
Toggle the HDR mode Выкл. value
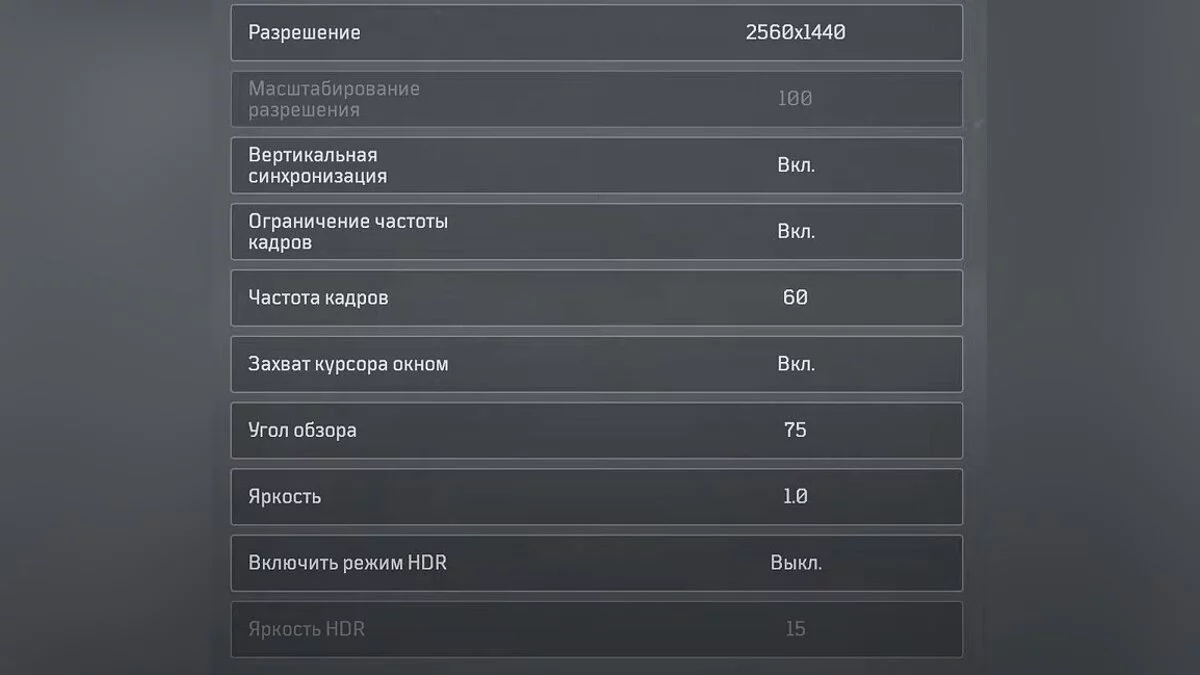tap(796, 563)
